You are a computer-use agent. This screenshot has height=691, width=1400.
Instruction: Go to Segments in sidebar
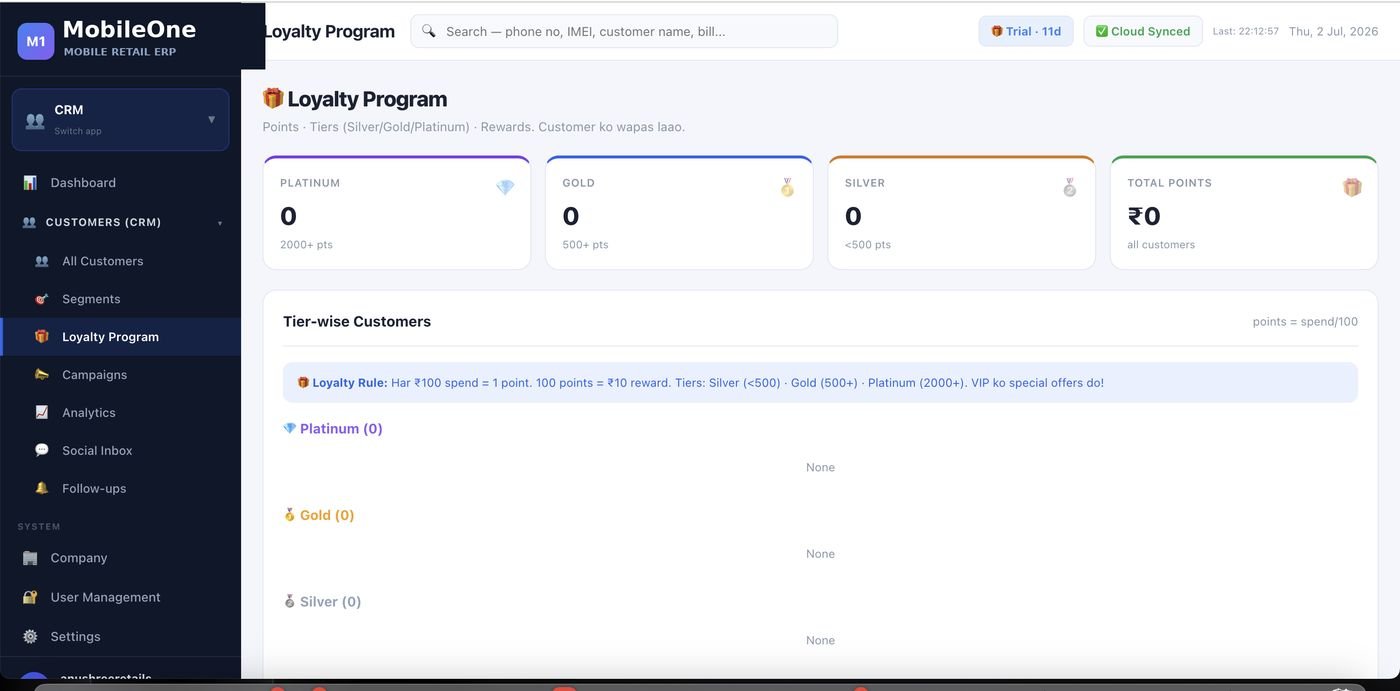[120, 299]
